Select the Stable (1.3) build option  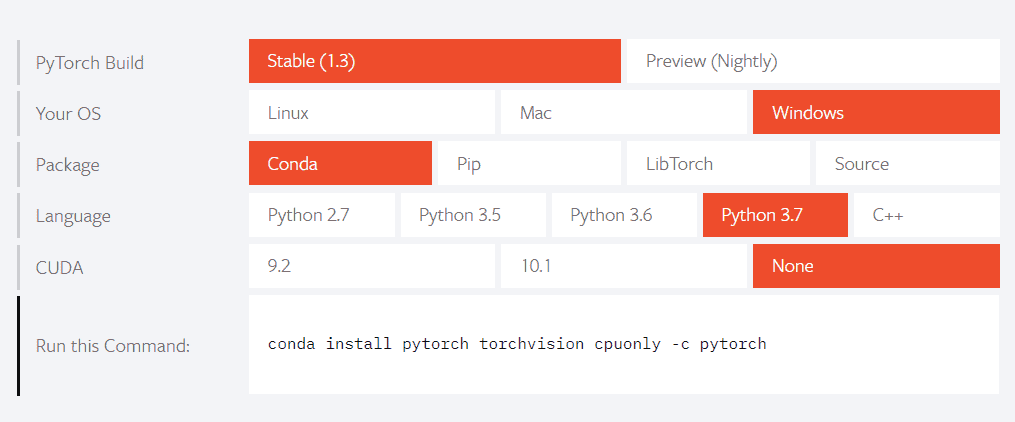click(434, 61)
